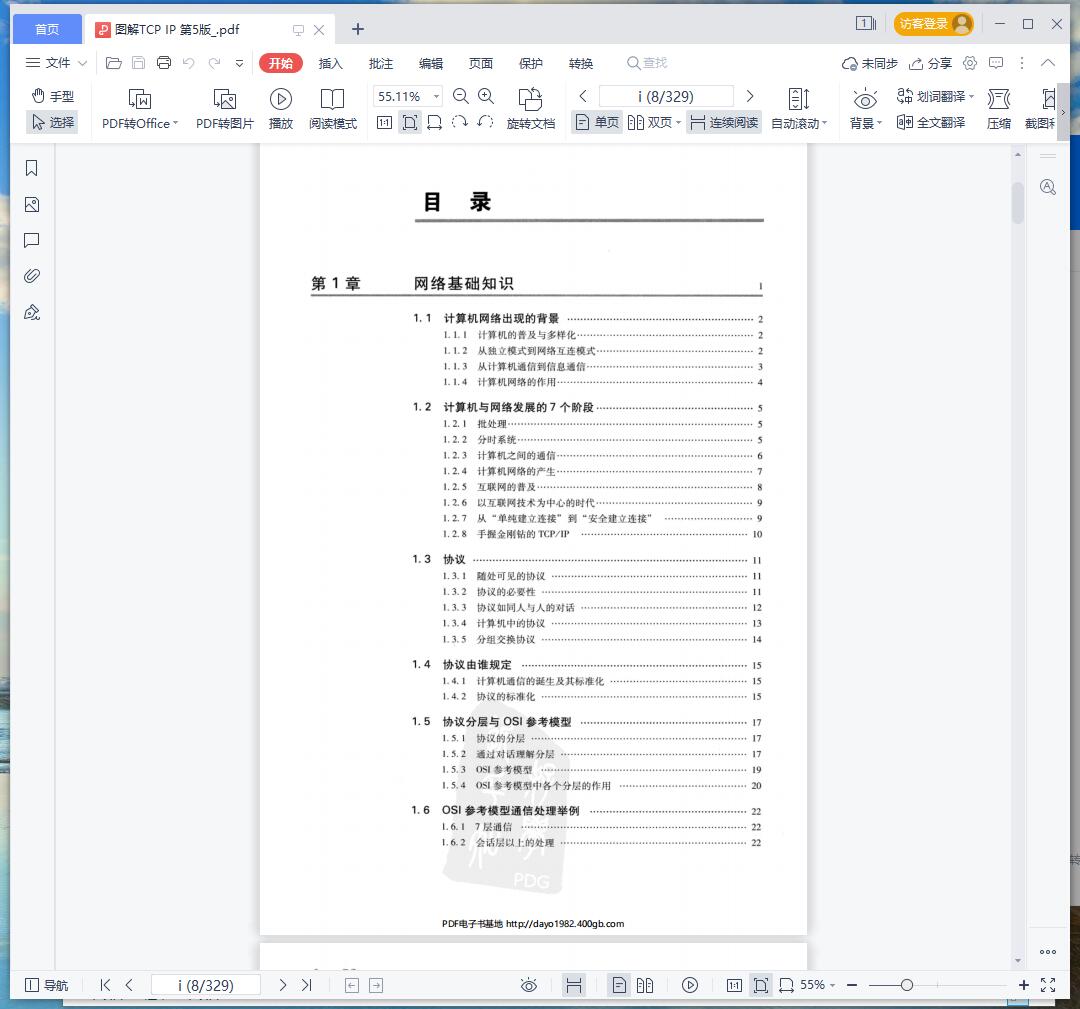This screenshot has height=1009, width=1080.
Task: Click the search assistant icon in right sidebar
Action: [1048, 187]
